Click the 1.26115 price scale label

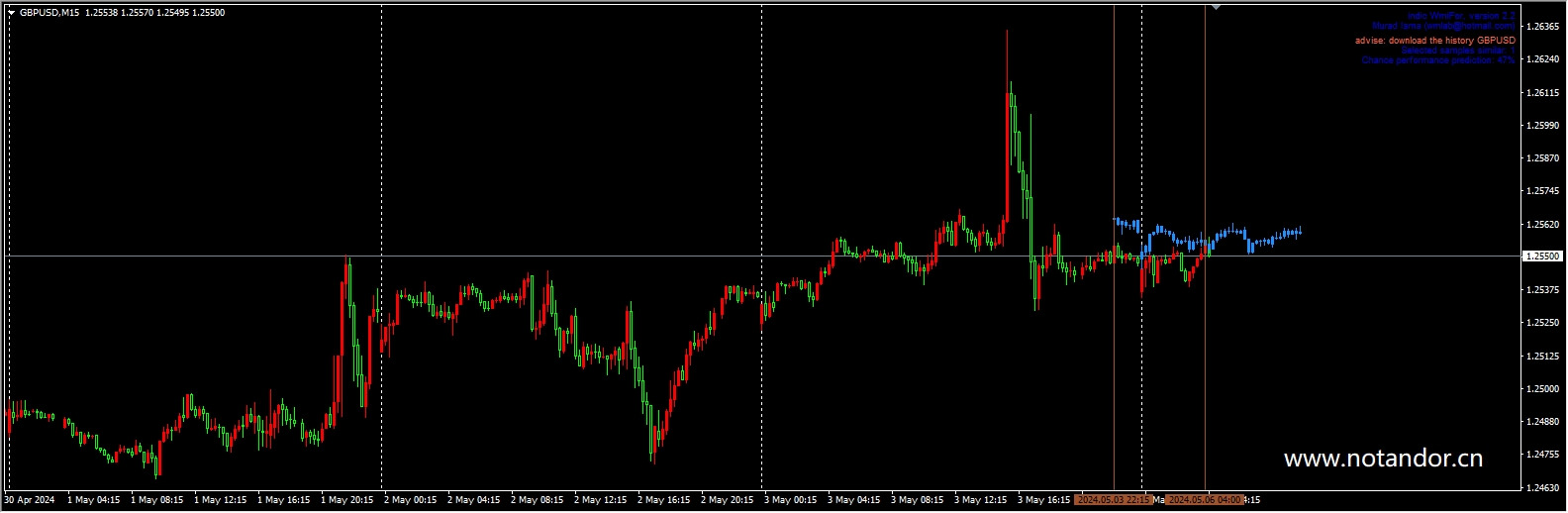(1544, 93)
